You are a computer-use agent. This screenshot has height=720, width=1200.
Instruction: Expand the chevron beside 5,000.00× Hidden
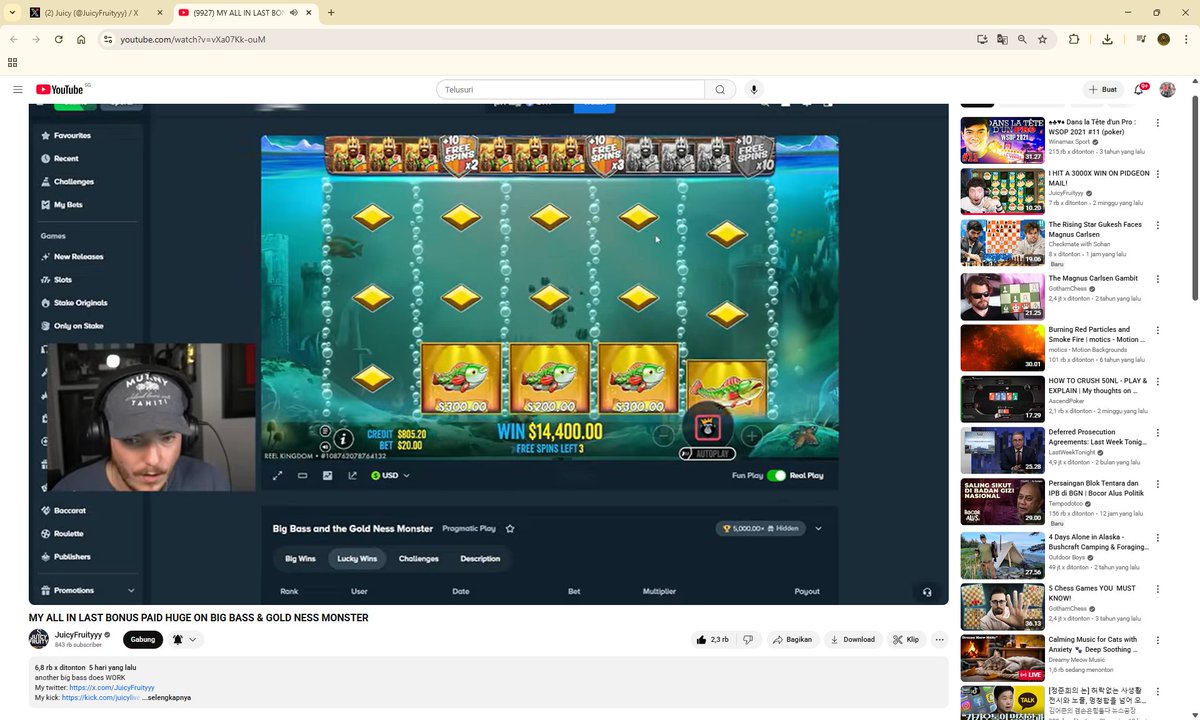click(818, 528)
